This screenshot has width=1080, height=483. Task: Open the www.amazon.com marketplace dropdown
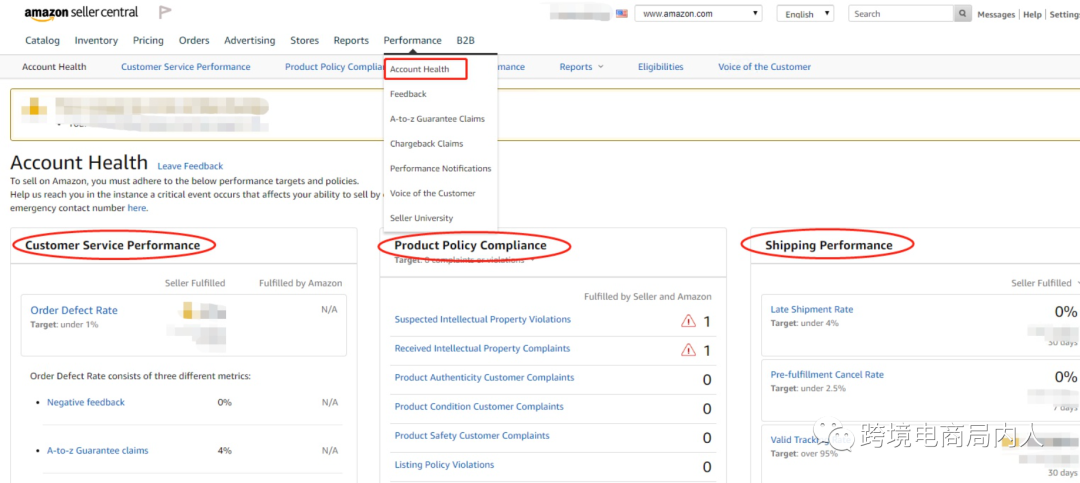coord(698,14)
